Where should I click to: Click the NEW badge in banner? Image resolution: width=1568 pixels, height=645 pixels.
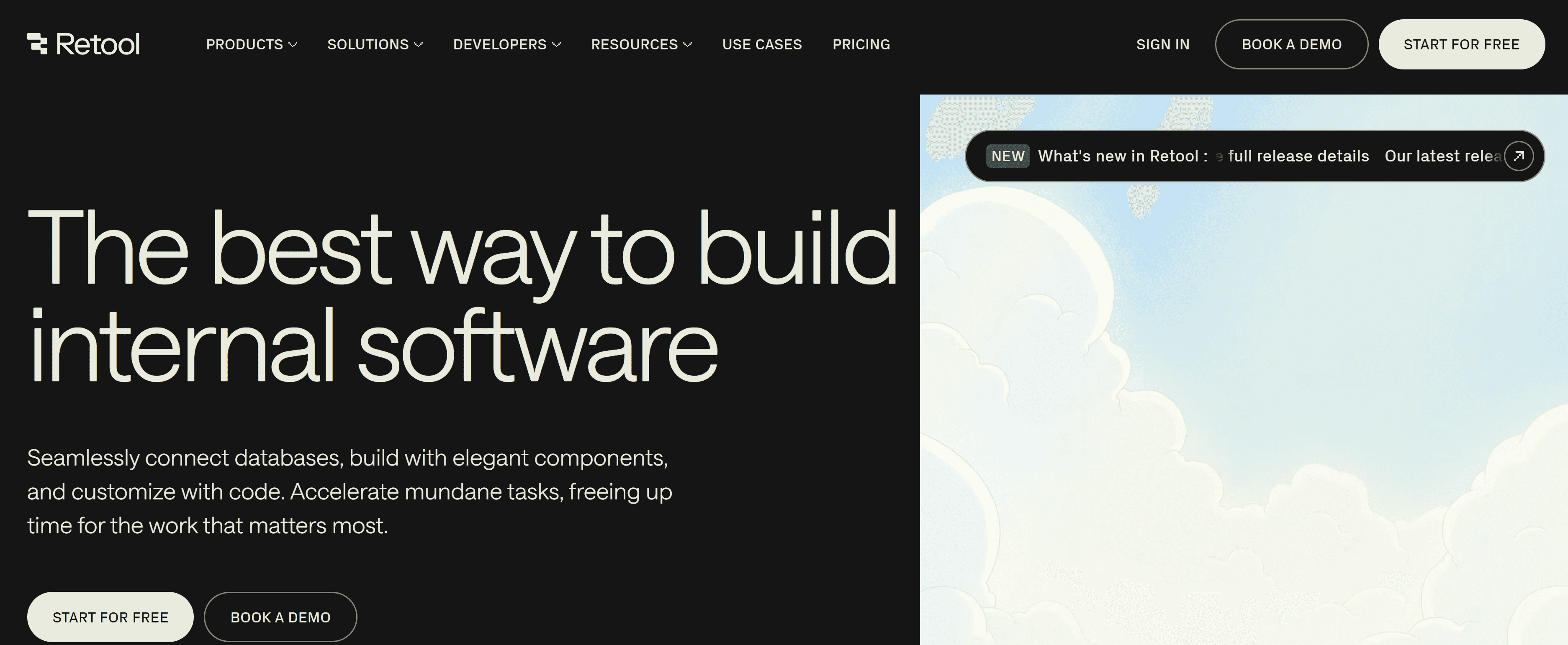pos(1008,156)
